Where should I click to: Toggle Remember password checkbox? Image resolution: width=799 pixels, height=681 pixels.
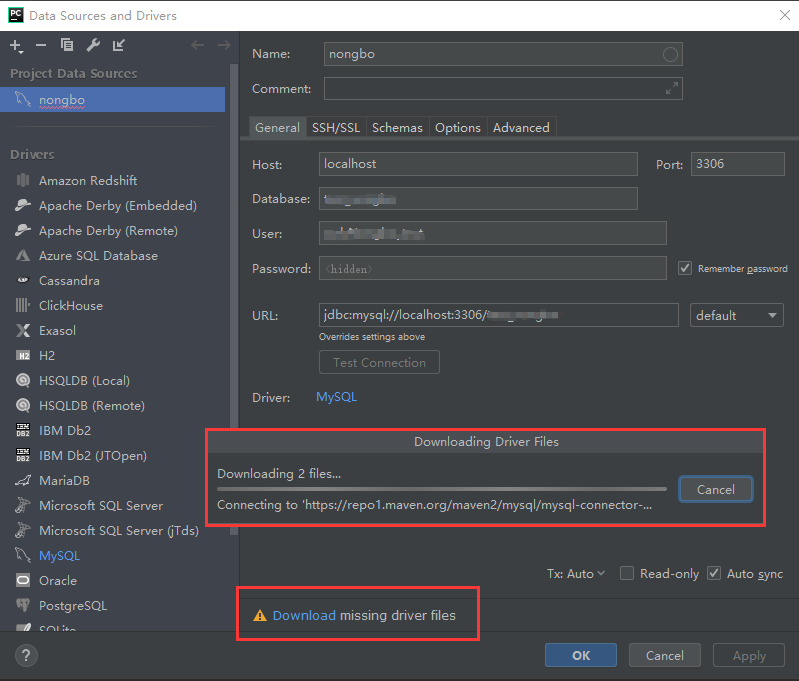685,268
